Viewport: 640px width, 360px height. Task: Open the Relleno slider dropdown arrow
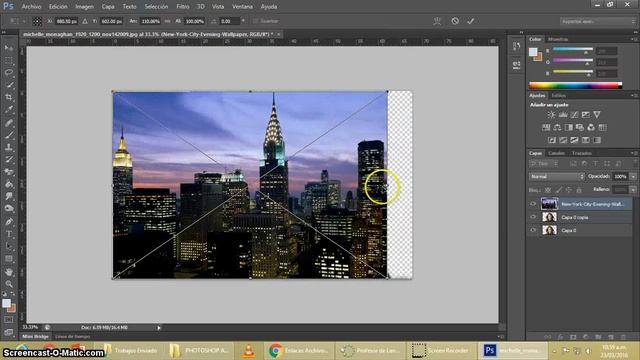tap(633, 190)
